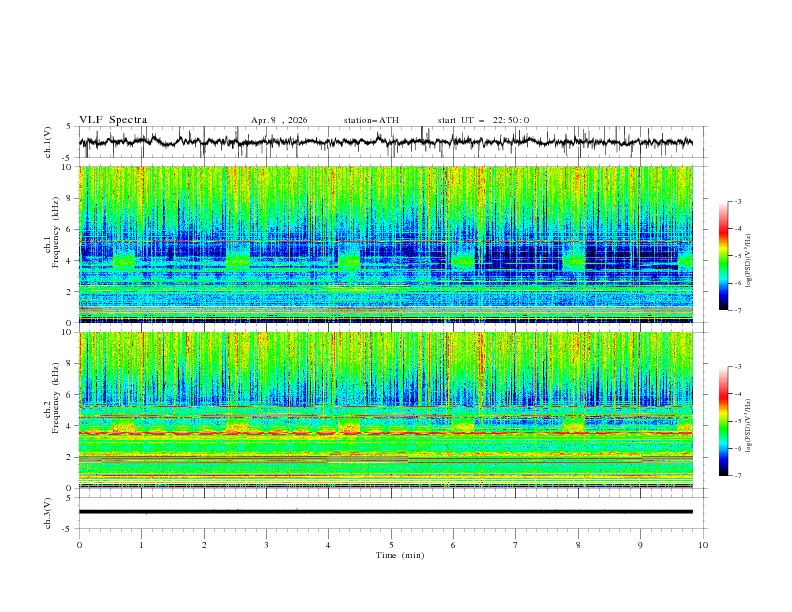
Task: Click the "-4" tick on ch.2 colorbar
Action: click(x=738, y=394)
